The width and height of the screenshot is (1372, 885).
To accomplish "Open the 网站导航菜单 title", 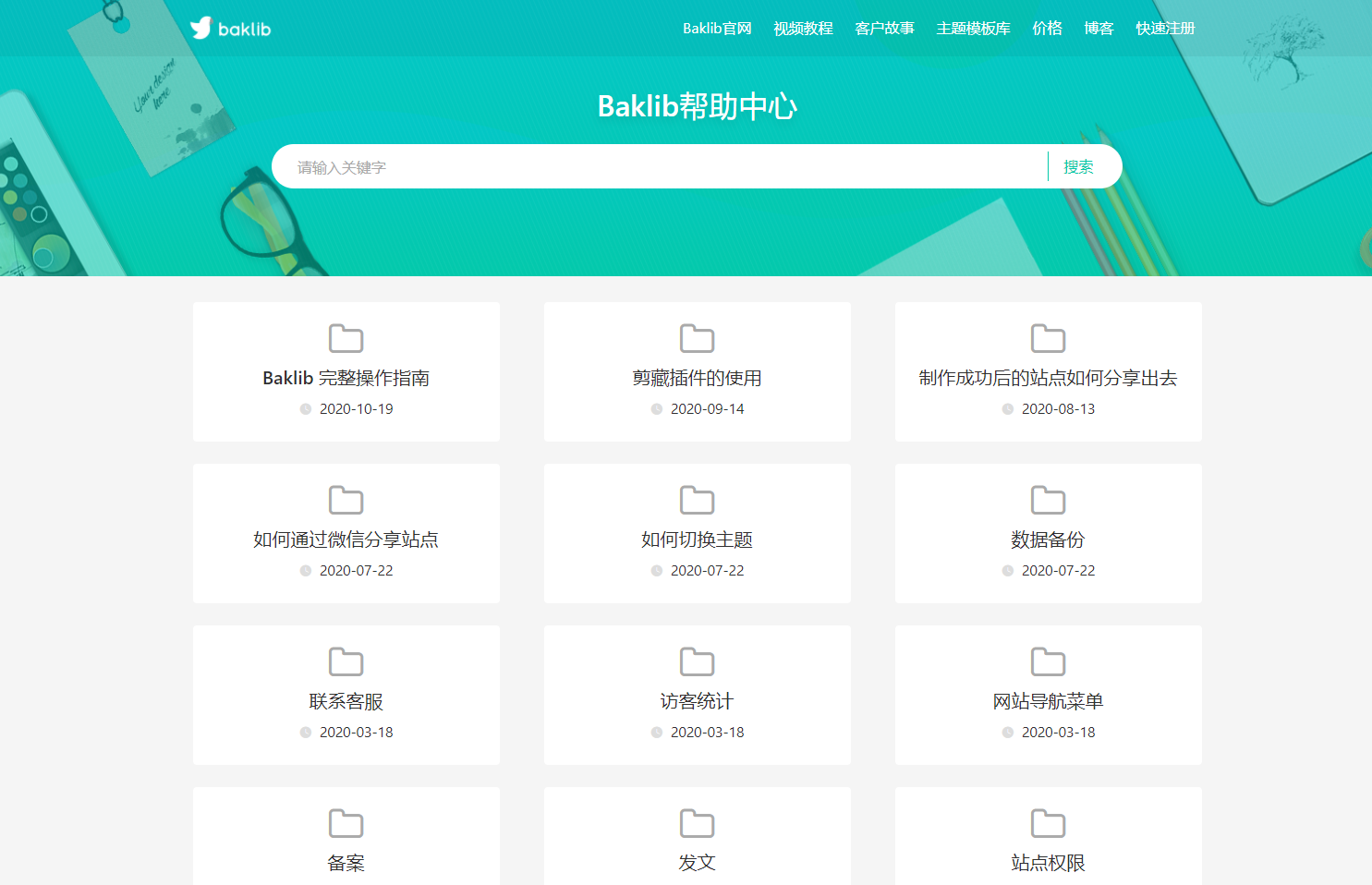I will pyautogui.click(x=1049, y=701).
